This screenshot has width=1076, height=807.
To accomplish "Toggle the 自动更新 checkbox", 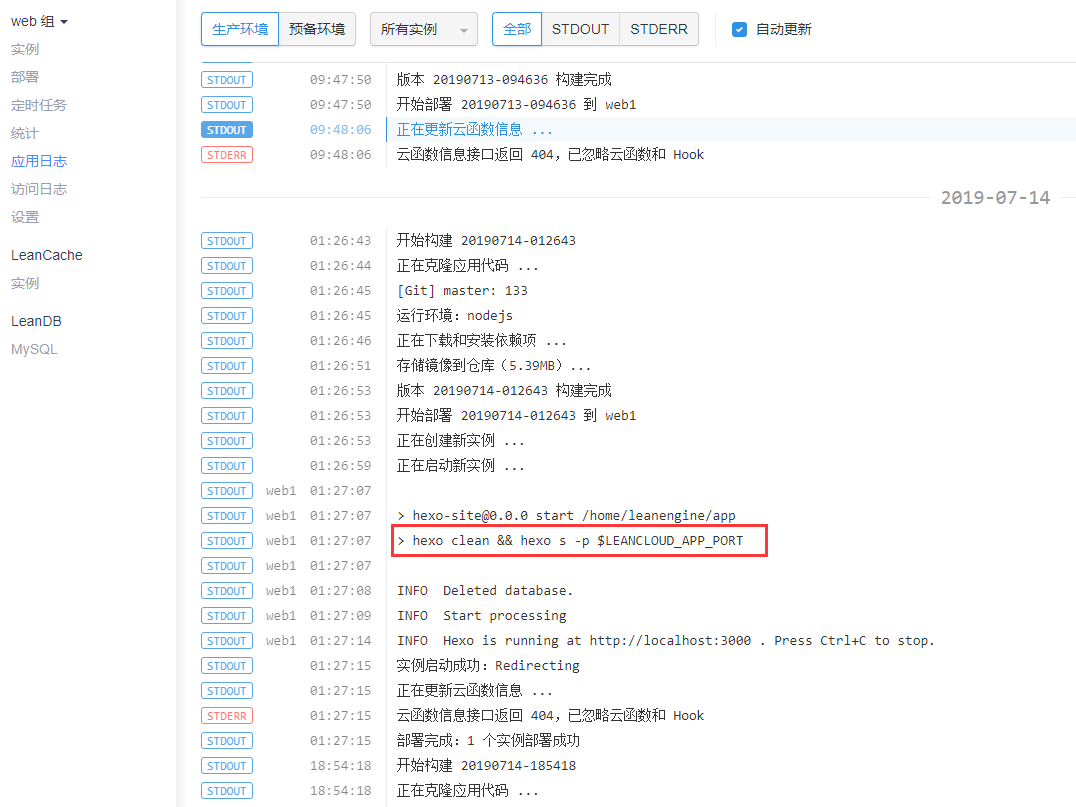I will pos(739,30).
